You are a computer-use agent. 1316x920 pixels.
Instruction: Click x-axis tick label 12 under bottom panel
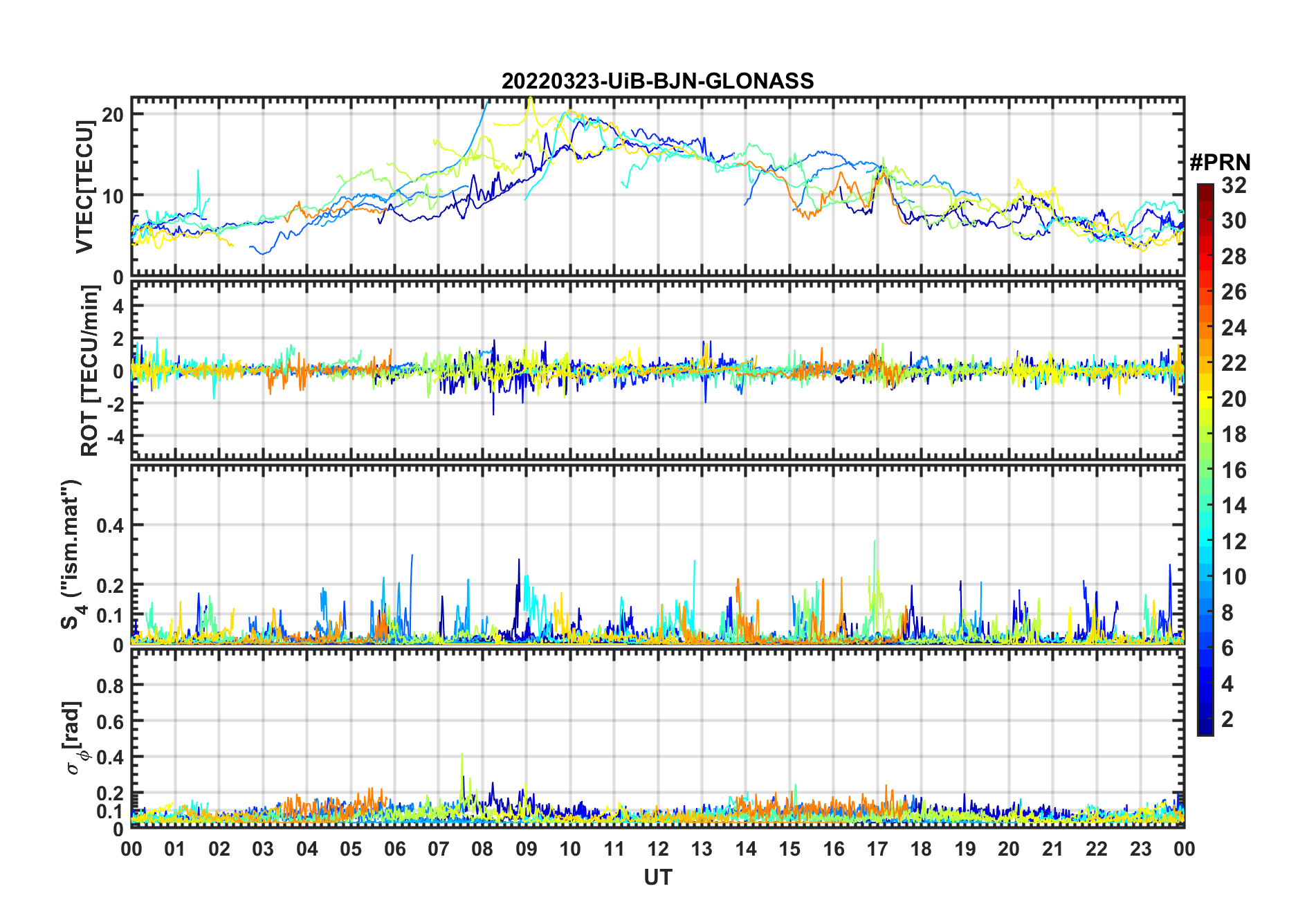pyautogui.click(x=657, y=849)
